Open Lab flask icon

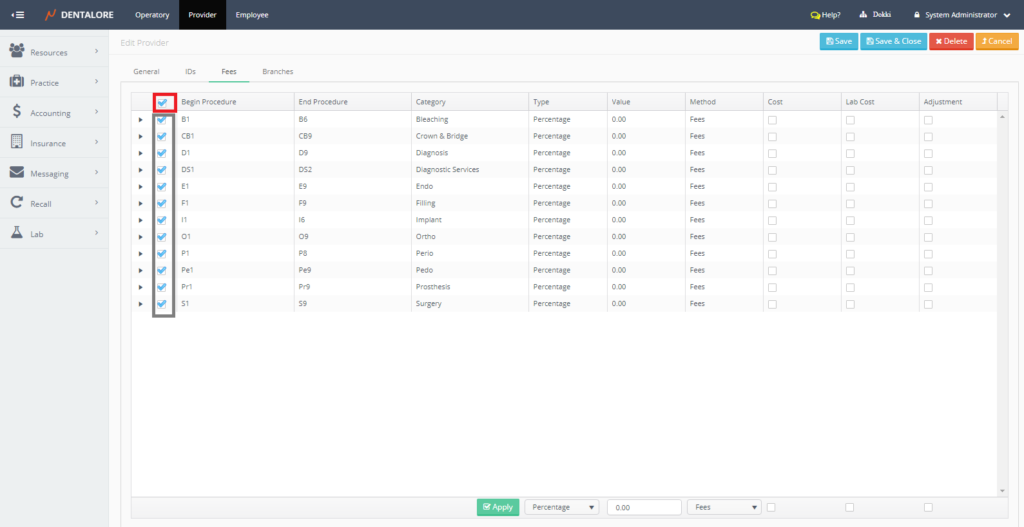point(17,234)
